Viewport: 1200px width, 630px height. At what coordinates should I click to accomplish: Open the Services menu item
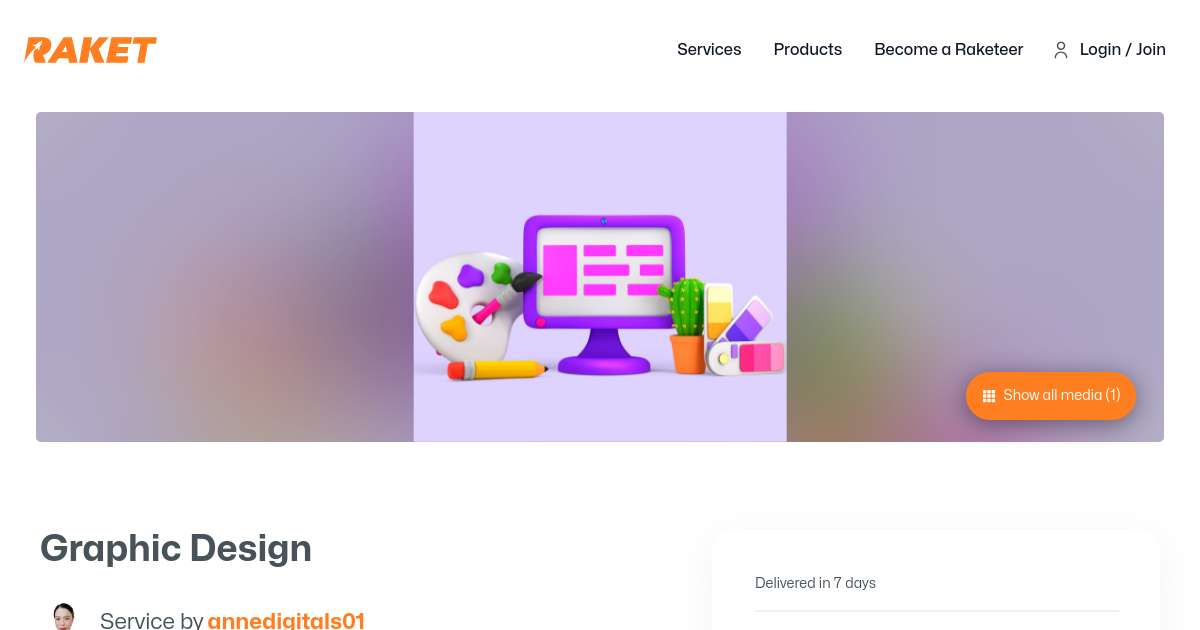pos(709,49)
